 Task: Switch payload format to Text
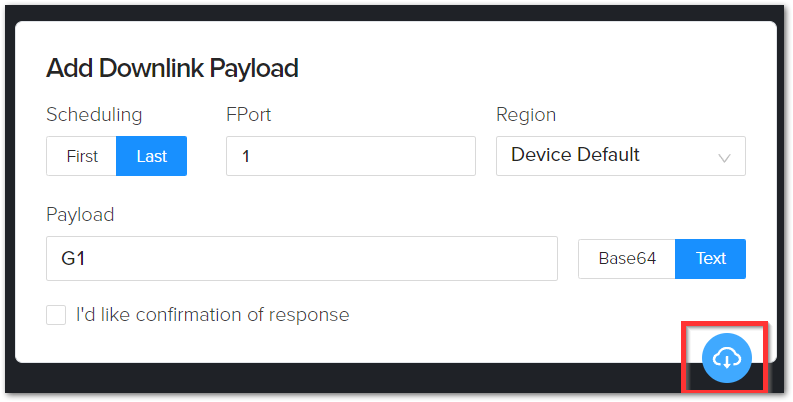pyautogui.click(x=710, y=258)
